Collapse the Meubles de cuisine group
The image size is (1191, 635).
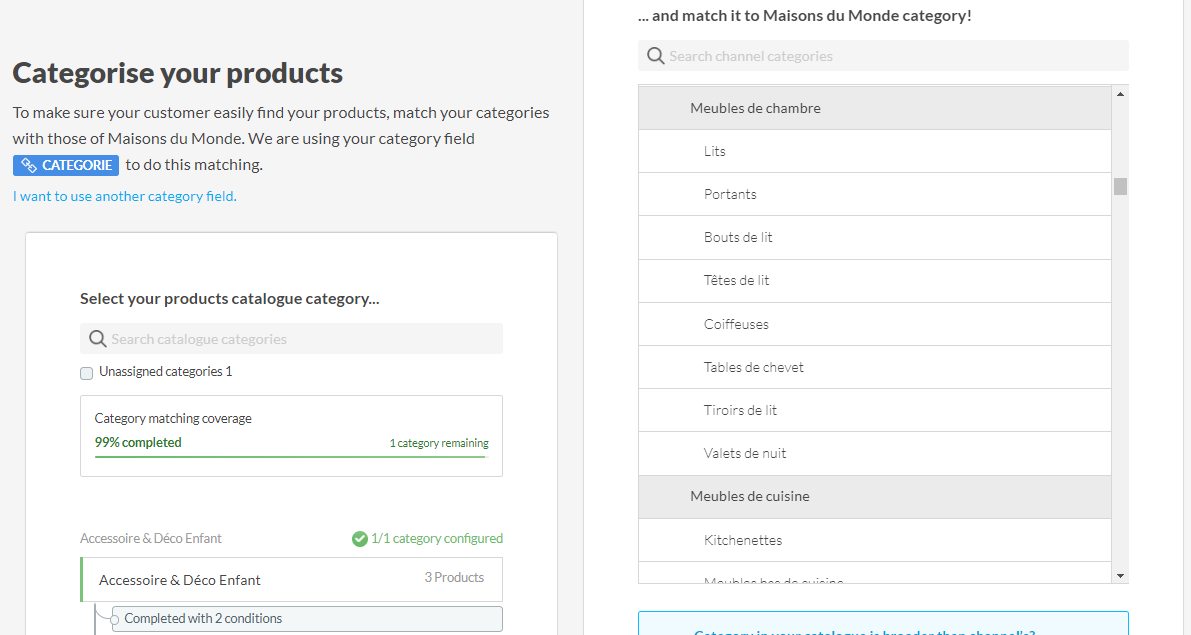749,497
